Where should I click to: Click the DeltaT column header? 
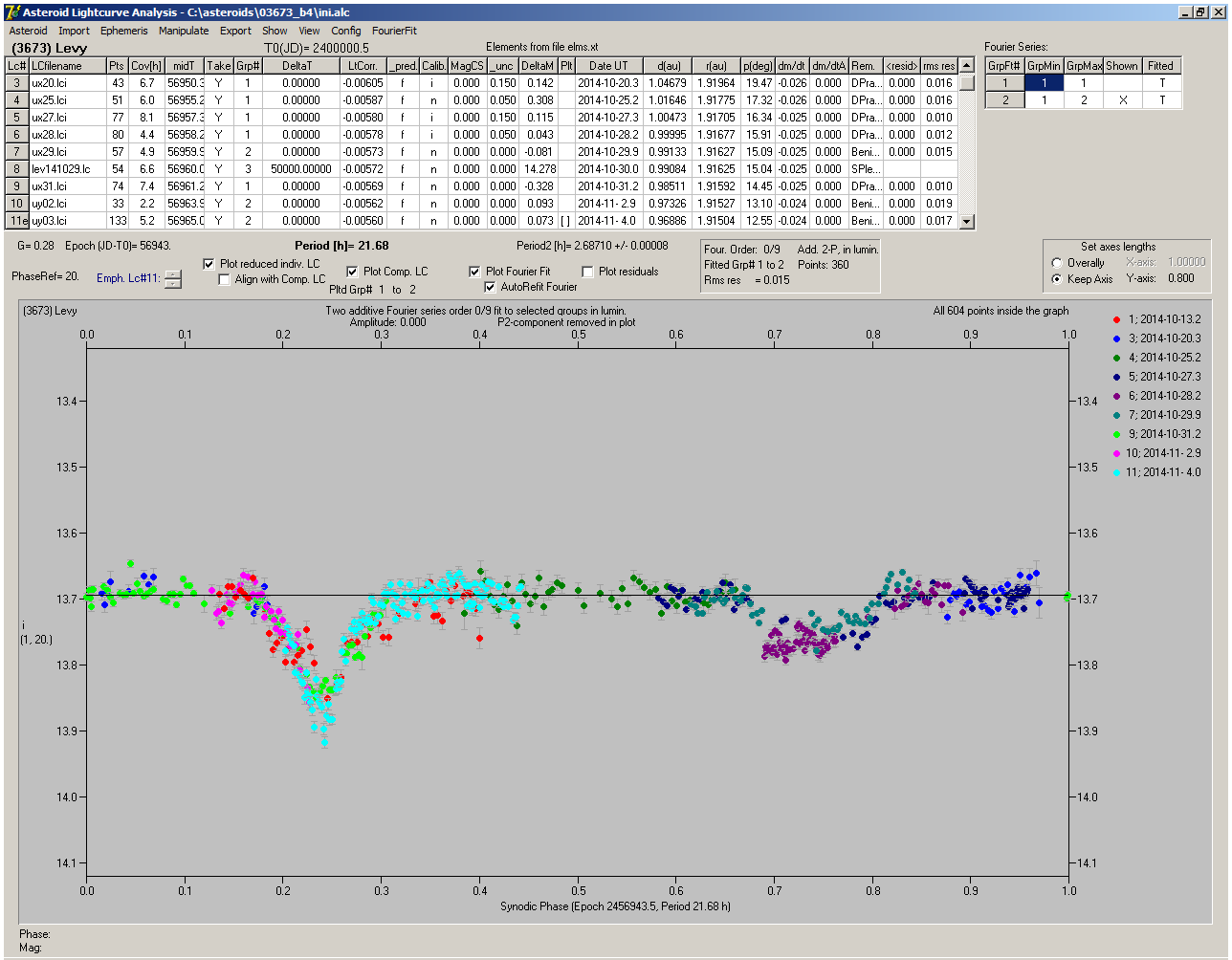coord(301,66)
